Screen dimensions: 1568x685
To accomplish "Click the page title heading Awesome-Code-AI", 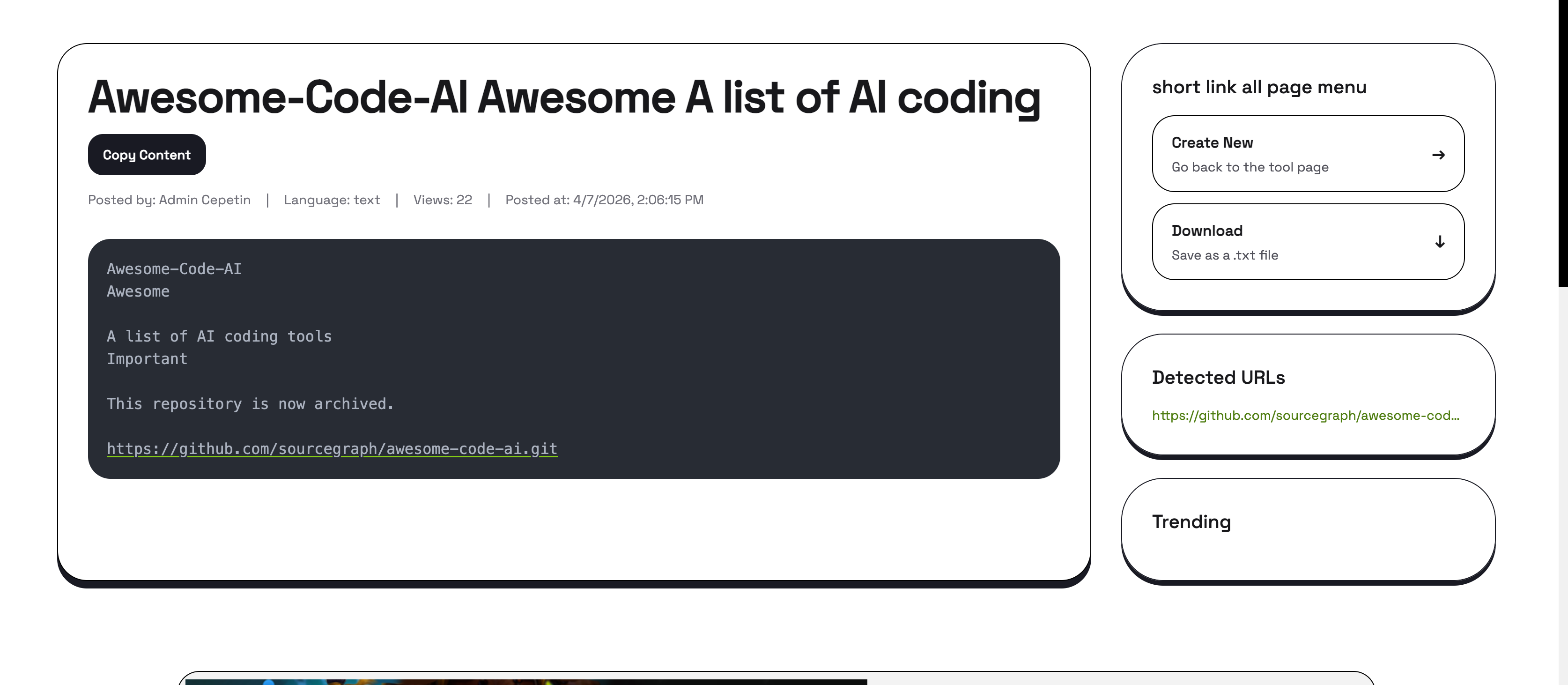I will tap(564, 97).
